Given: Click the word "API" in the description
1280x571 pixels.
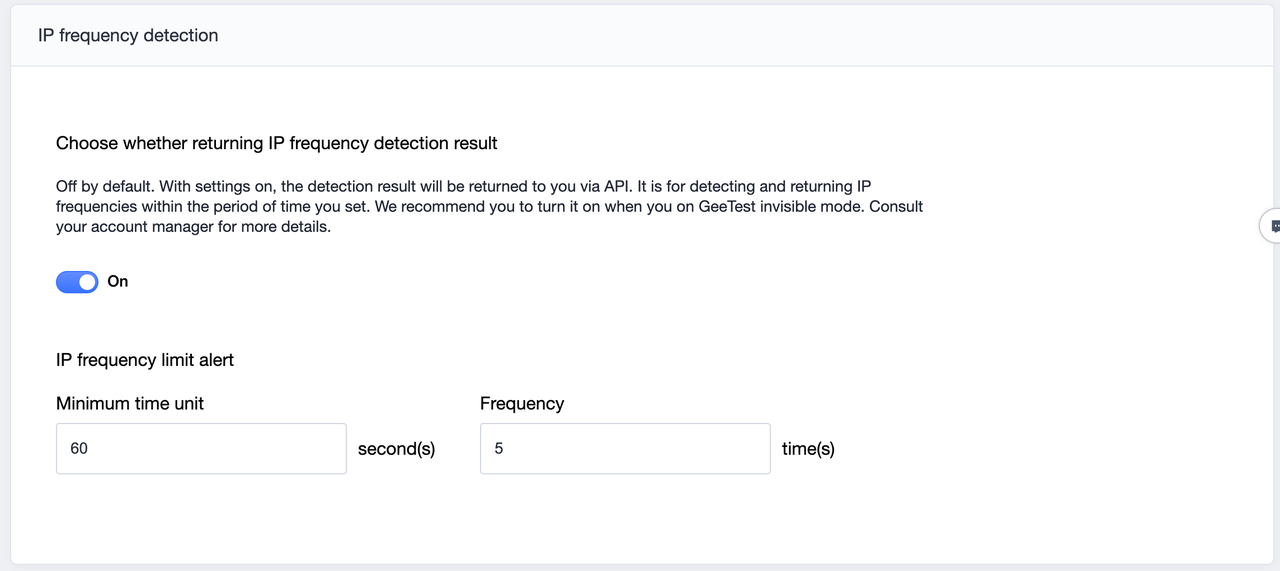Looking at the screenshot, I should [x=616, y=187].
